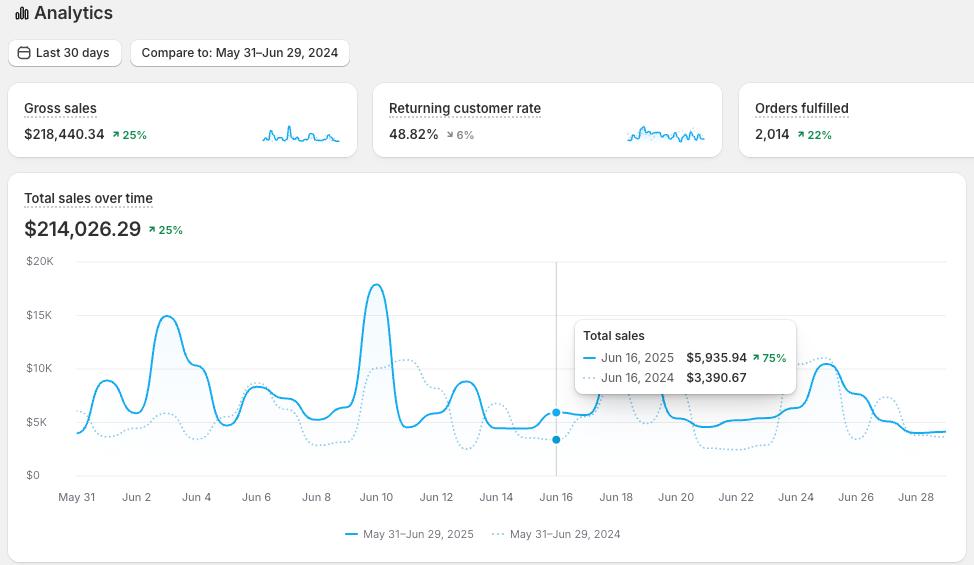
Task: Click the down arrow beside 6% returning rate
Action: pyautogui.click(x=450, y=134)
